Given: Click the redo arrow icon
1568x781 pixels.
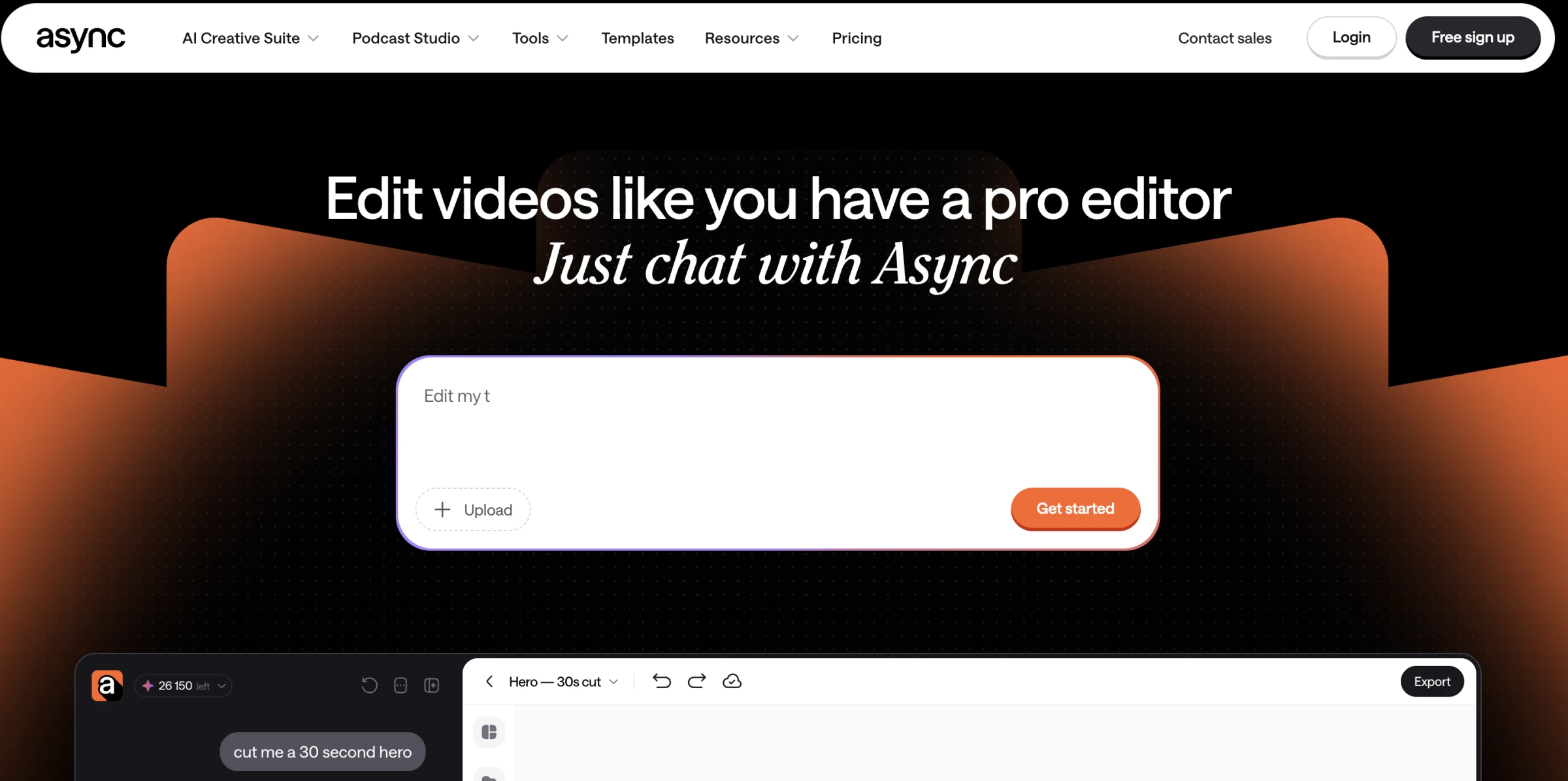Looking at the screenshot, I should click(x=696, y=681).
